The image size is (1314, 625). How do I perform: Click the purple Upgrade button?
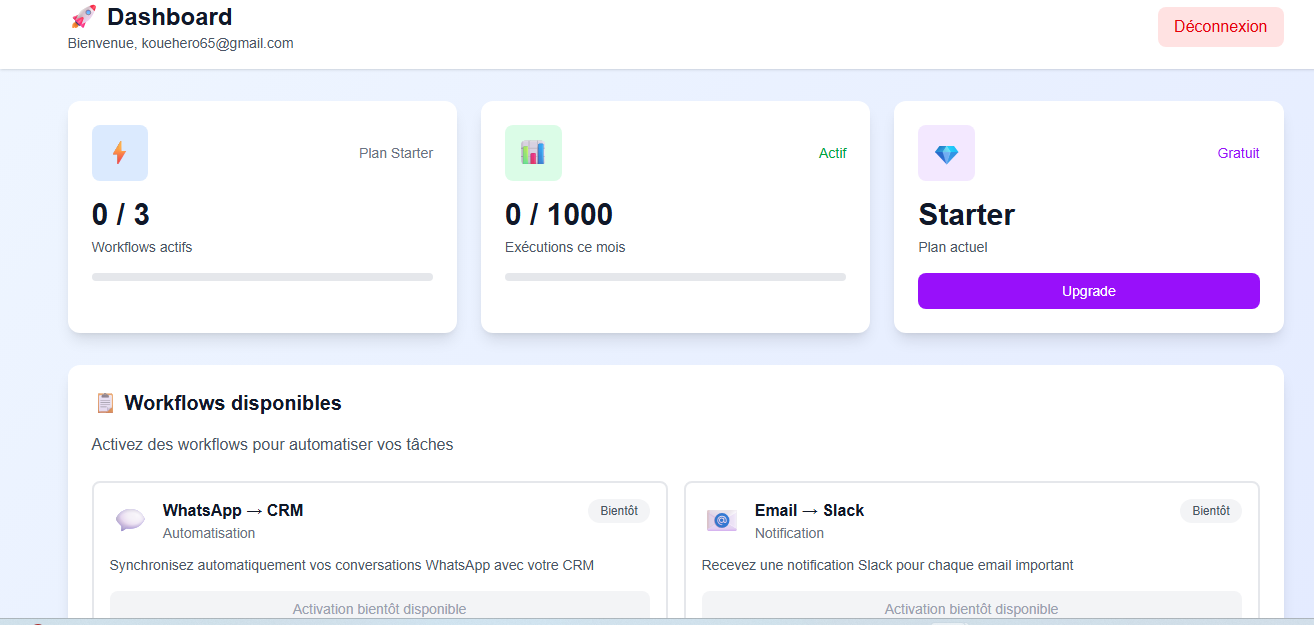[x=1088, y=291]
